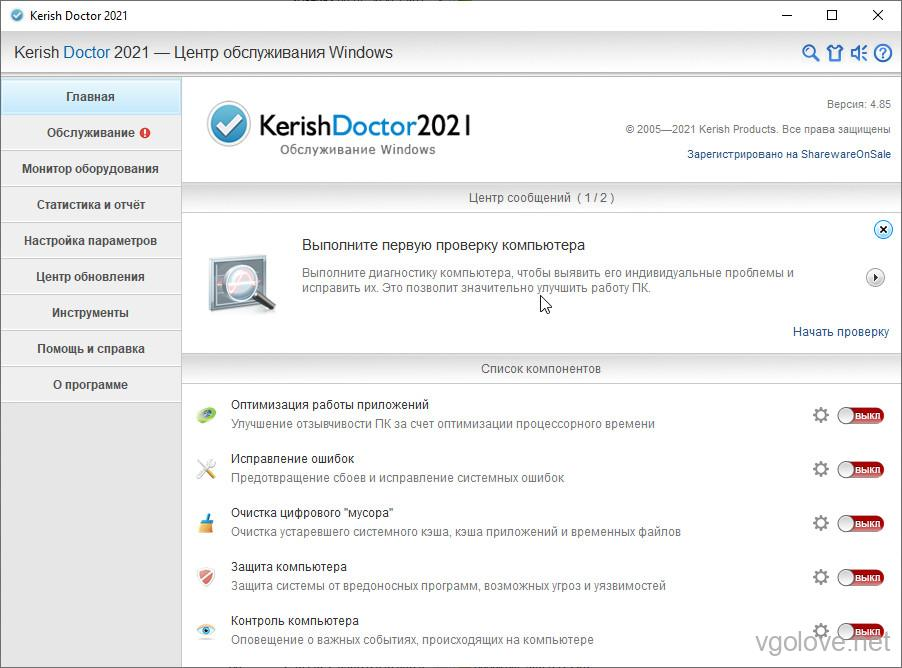Click the application optimization component icon
902x668 pixels.
click(207, 414)
